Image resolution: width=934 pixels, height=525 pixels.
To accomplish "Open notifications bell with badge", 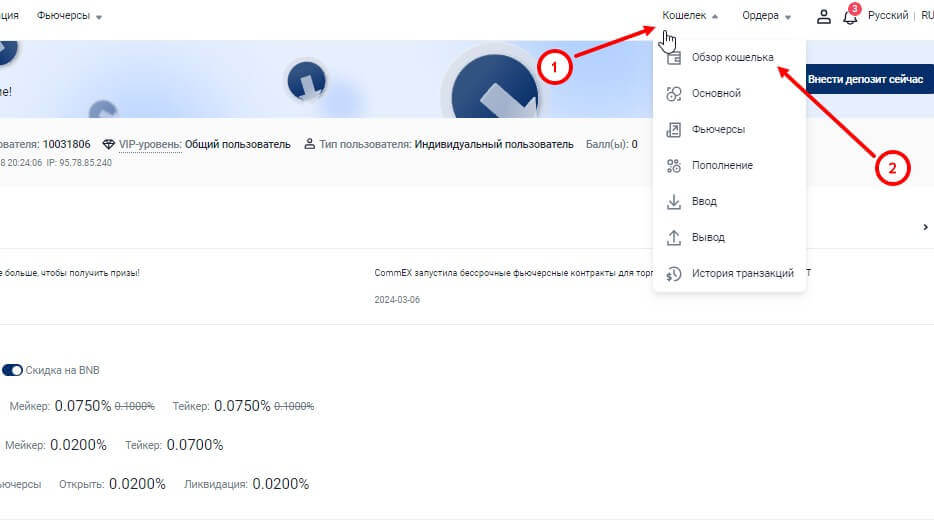I will (x=851, y=16).
